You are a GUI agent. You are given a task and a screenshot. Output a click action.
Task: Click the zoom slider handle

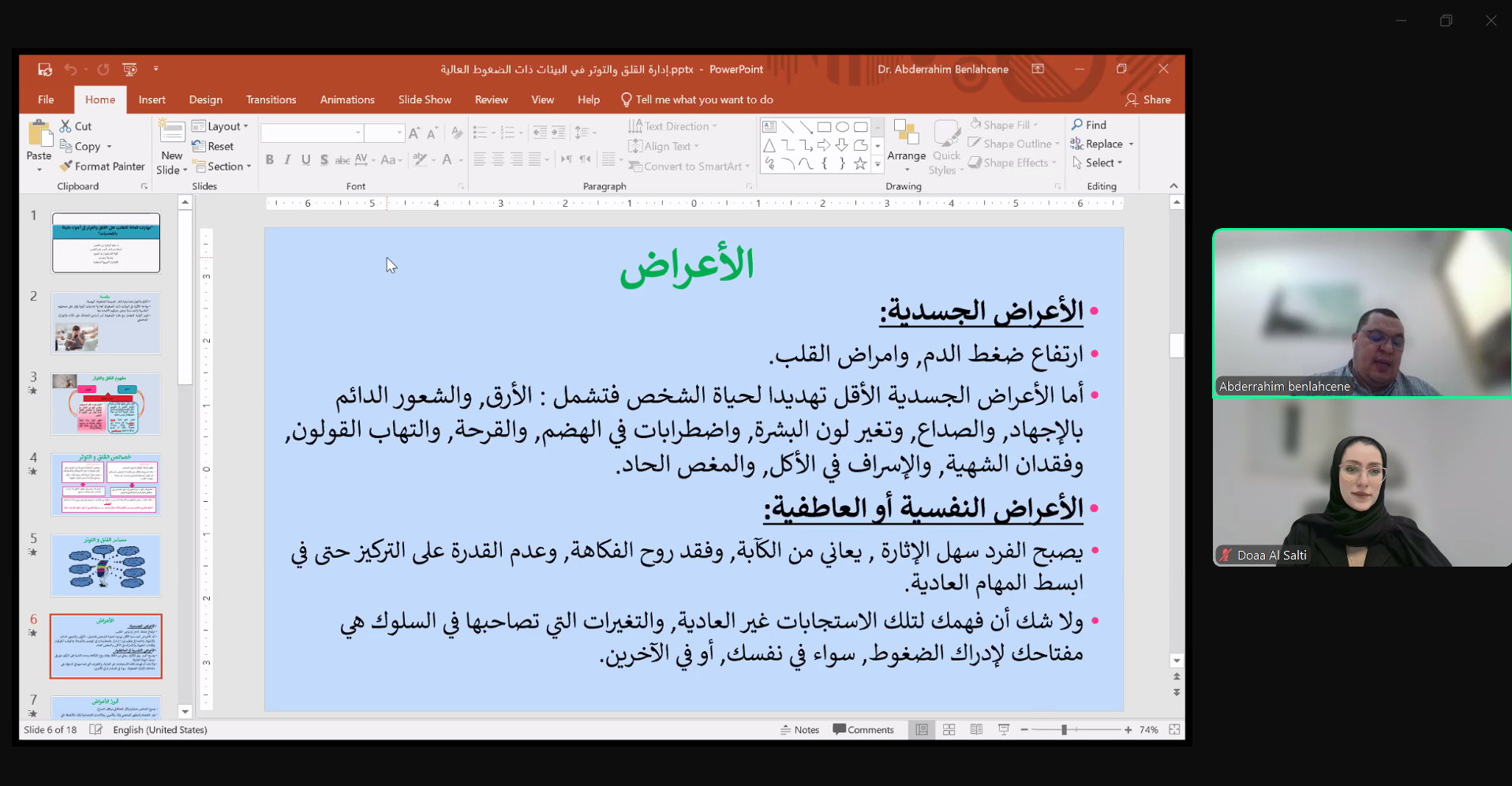[1064, 730]
